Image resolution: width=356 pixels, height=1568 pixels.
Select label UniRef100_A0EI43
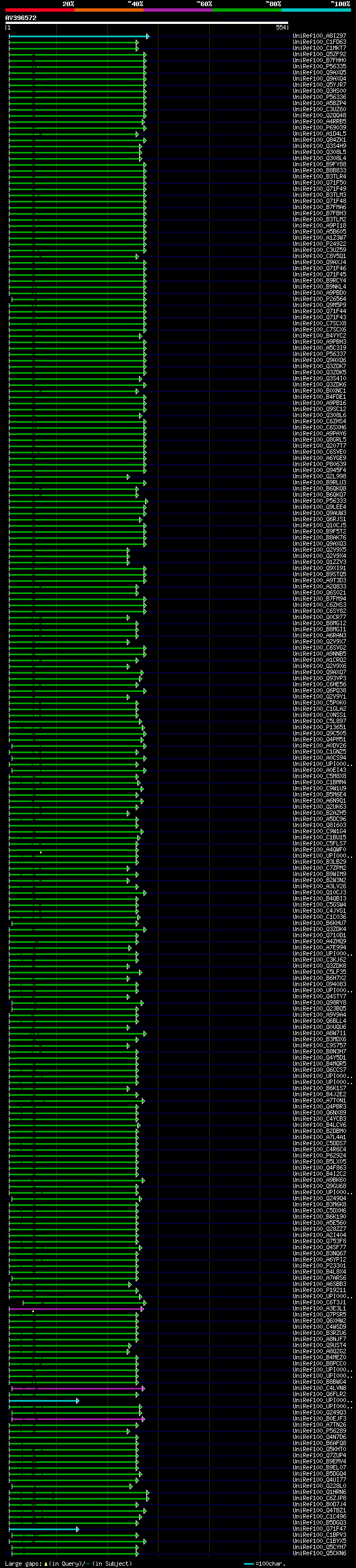[319, 770]
